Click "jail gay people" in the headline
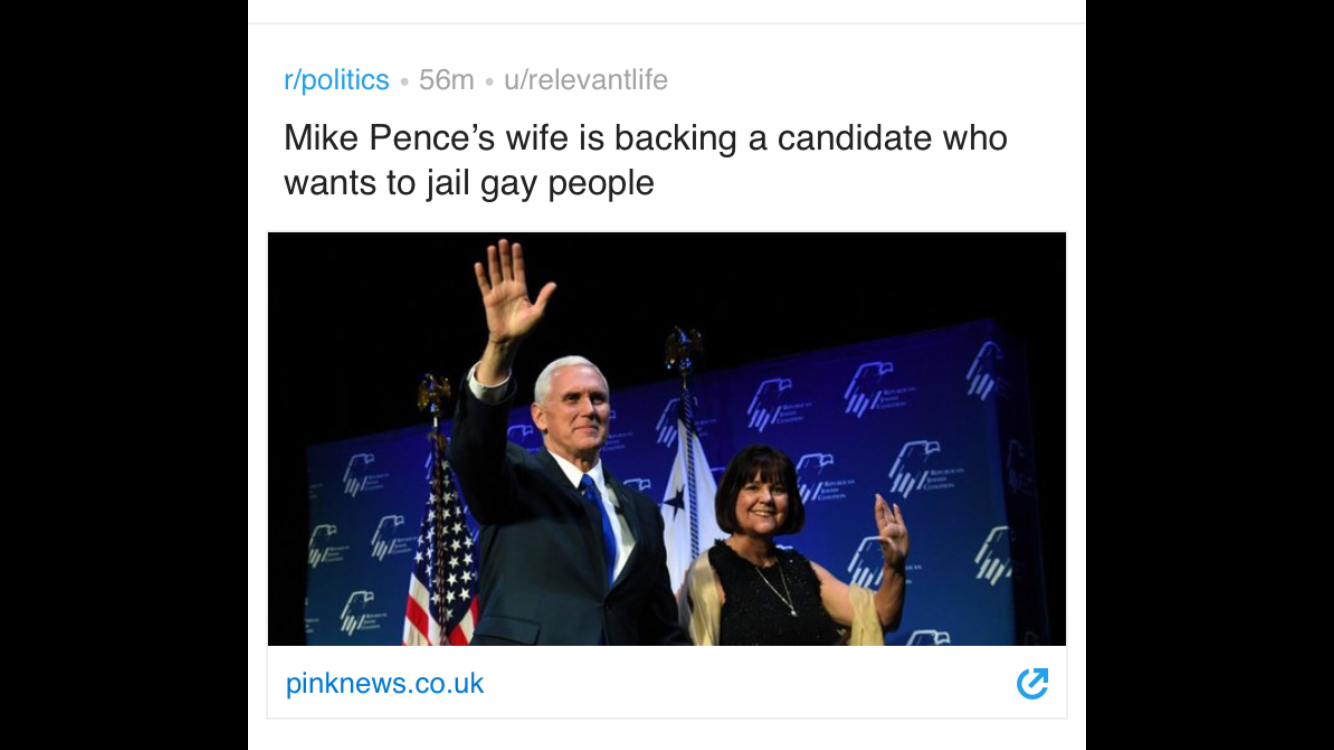The width and height of the screenshot is (1334, 750). point(540,184)
